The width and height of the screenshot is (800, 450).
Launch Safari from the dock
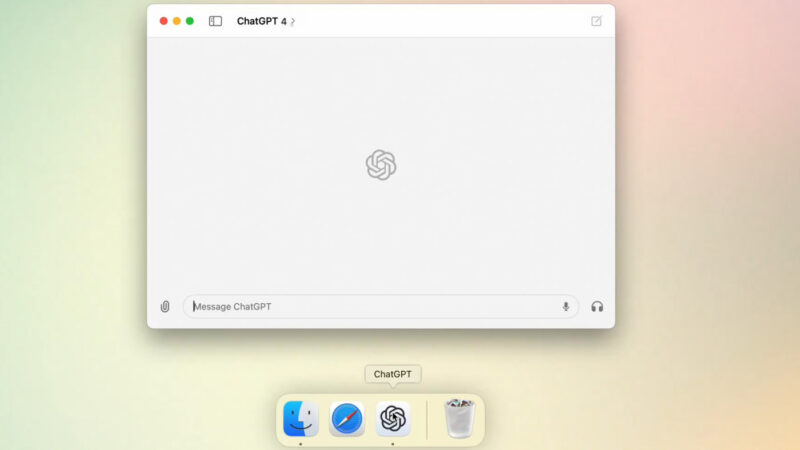pyautogui.click(x=347, y=418)
